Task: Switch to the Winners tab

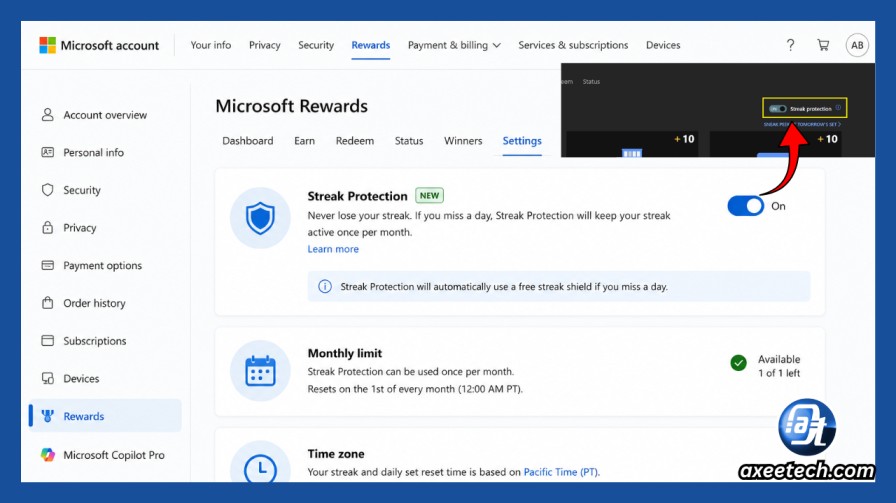Action: point(463,141)
